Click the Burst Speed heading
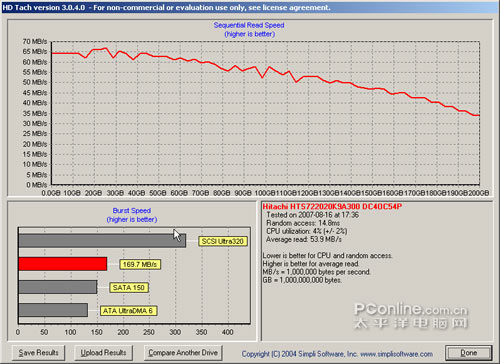The height and width of the screenshot is (364, 500). pyautogui.click(x=132, y=211)
